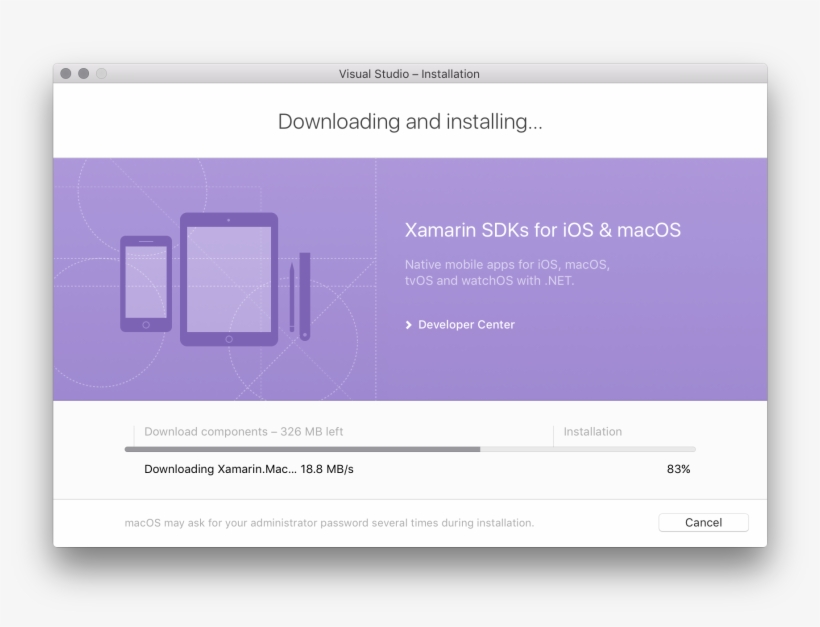Click the iPad tablet illustration

coord(229,279)
